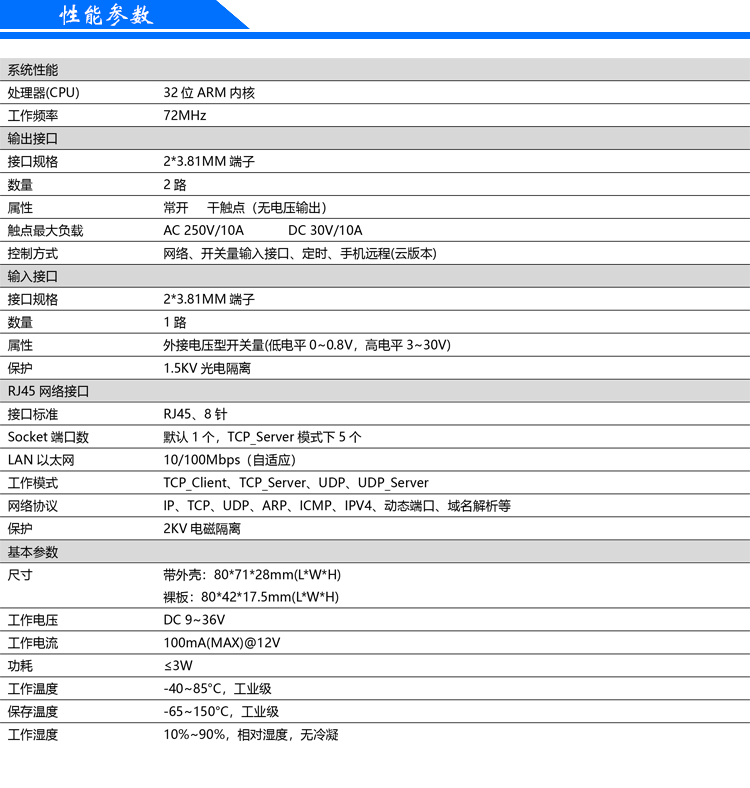Image resolution: width=750 pixels, height=788 pixels.
Task: Select the 72MHz value
Action: coord(185,116)
